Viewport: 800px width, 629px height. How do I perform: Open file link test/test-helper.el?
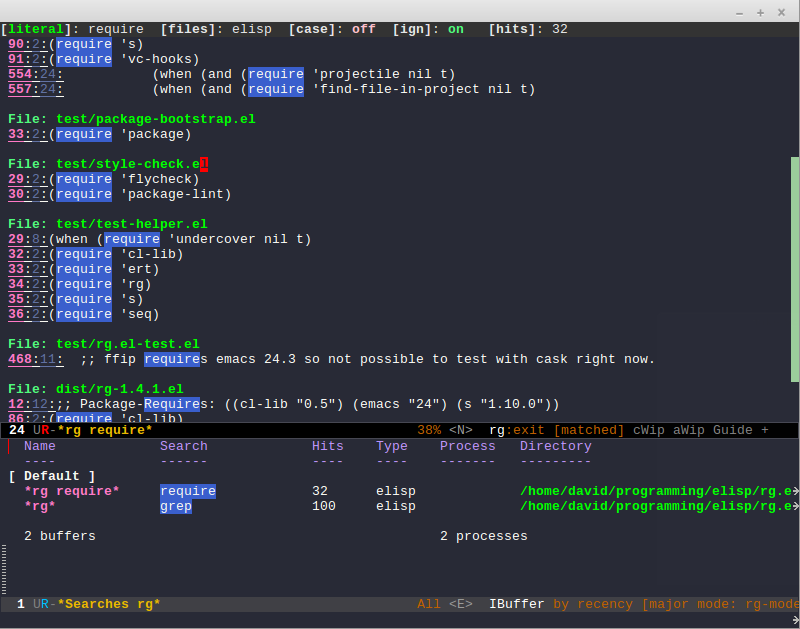coord(132,224)
